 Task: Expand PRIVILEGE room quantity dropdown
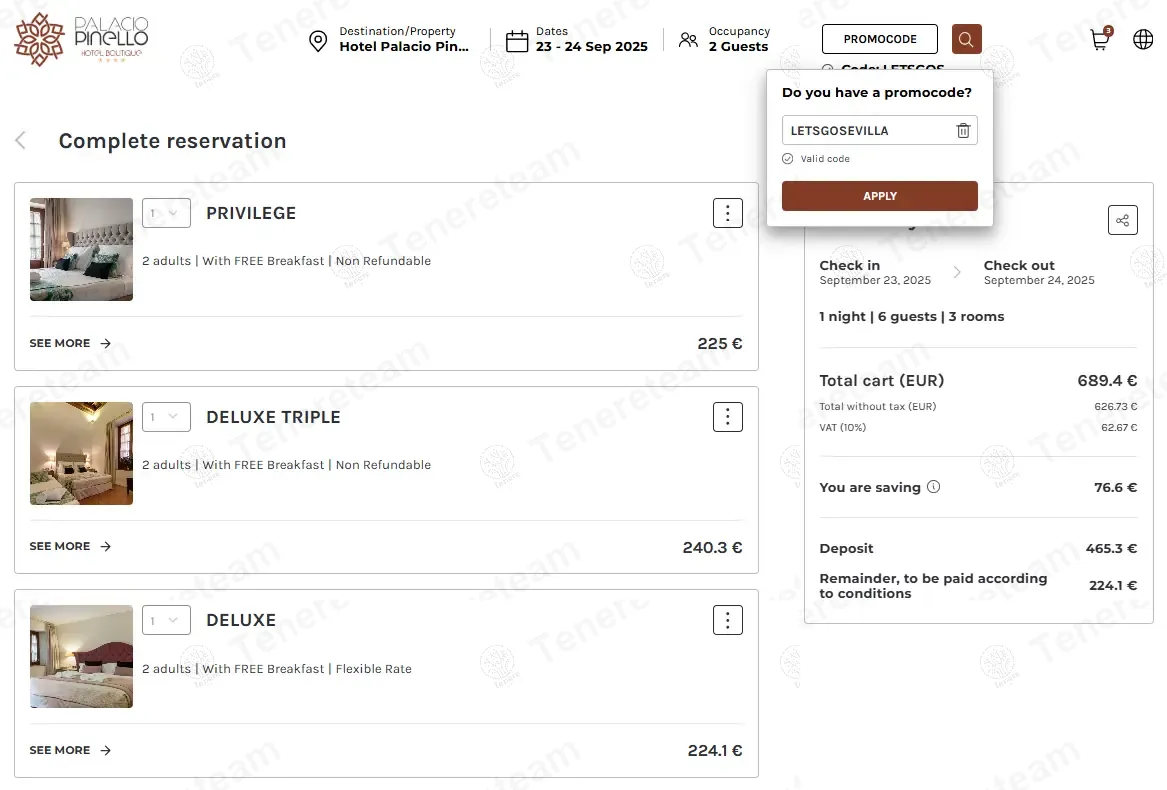(x=167, y=213)
